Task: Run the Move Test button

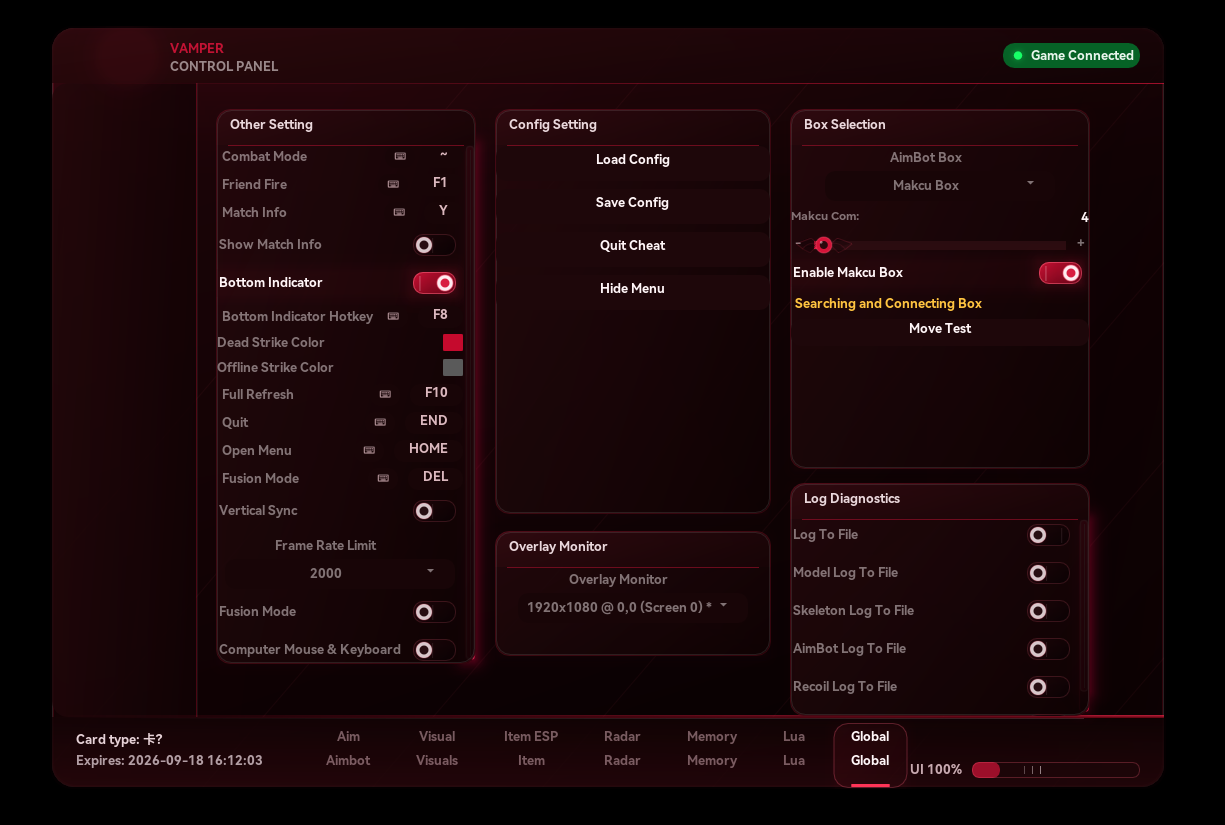Action: [x=940, y=329]
